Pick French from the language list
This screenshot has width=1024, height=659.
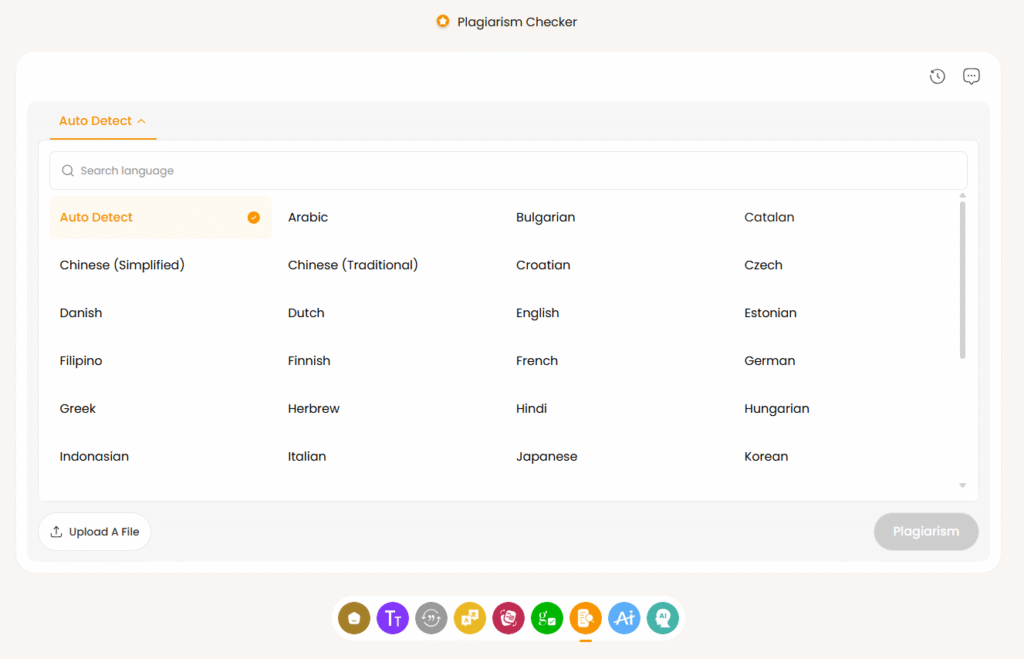pyautogui.click(x=536, y=360)
